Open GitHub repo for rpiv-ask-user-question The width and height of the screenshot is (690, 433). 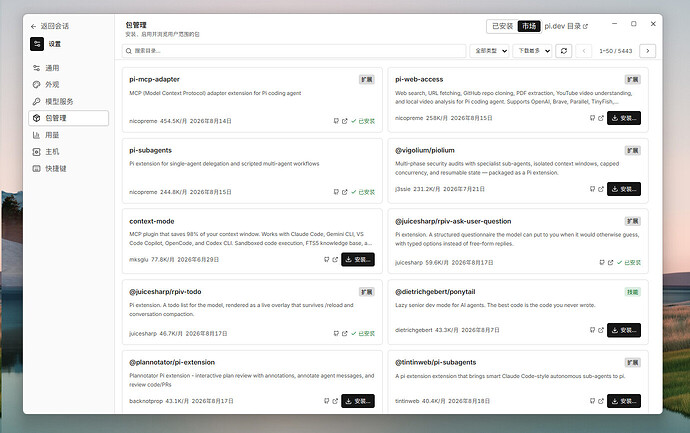602,262
